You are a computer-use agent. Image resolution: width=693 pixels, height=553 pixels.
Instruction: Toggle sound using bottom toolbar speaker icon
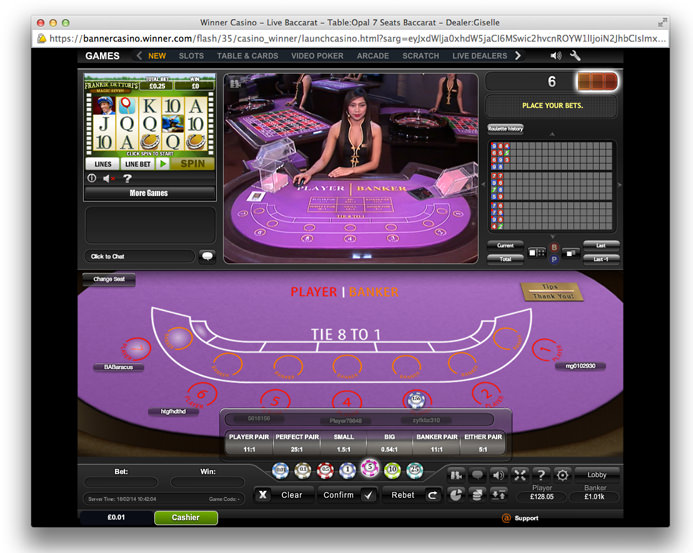[x=498, y=475]
